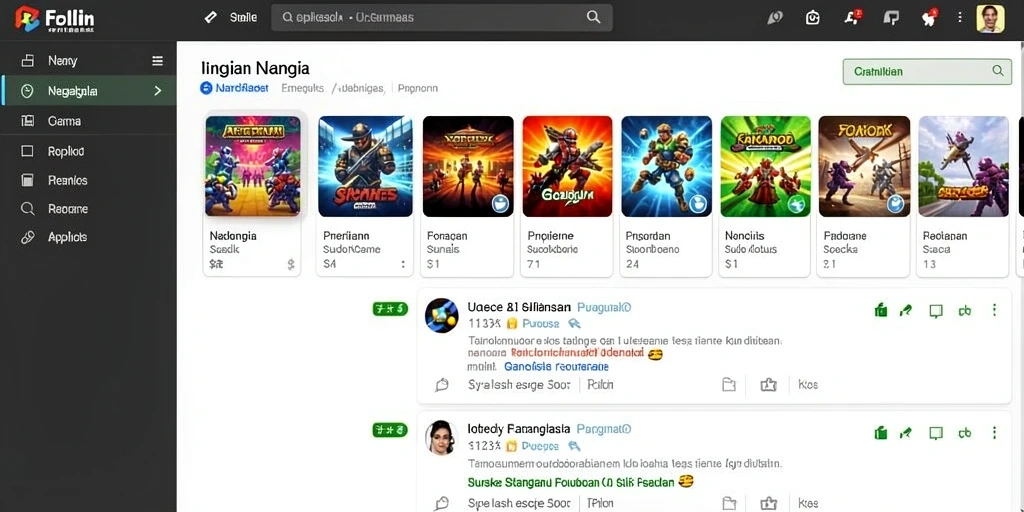Click the Follin logo in top bar

coord(55,18)
